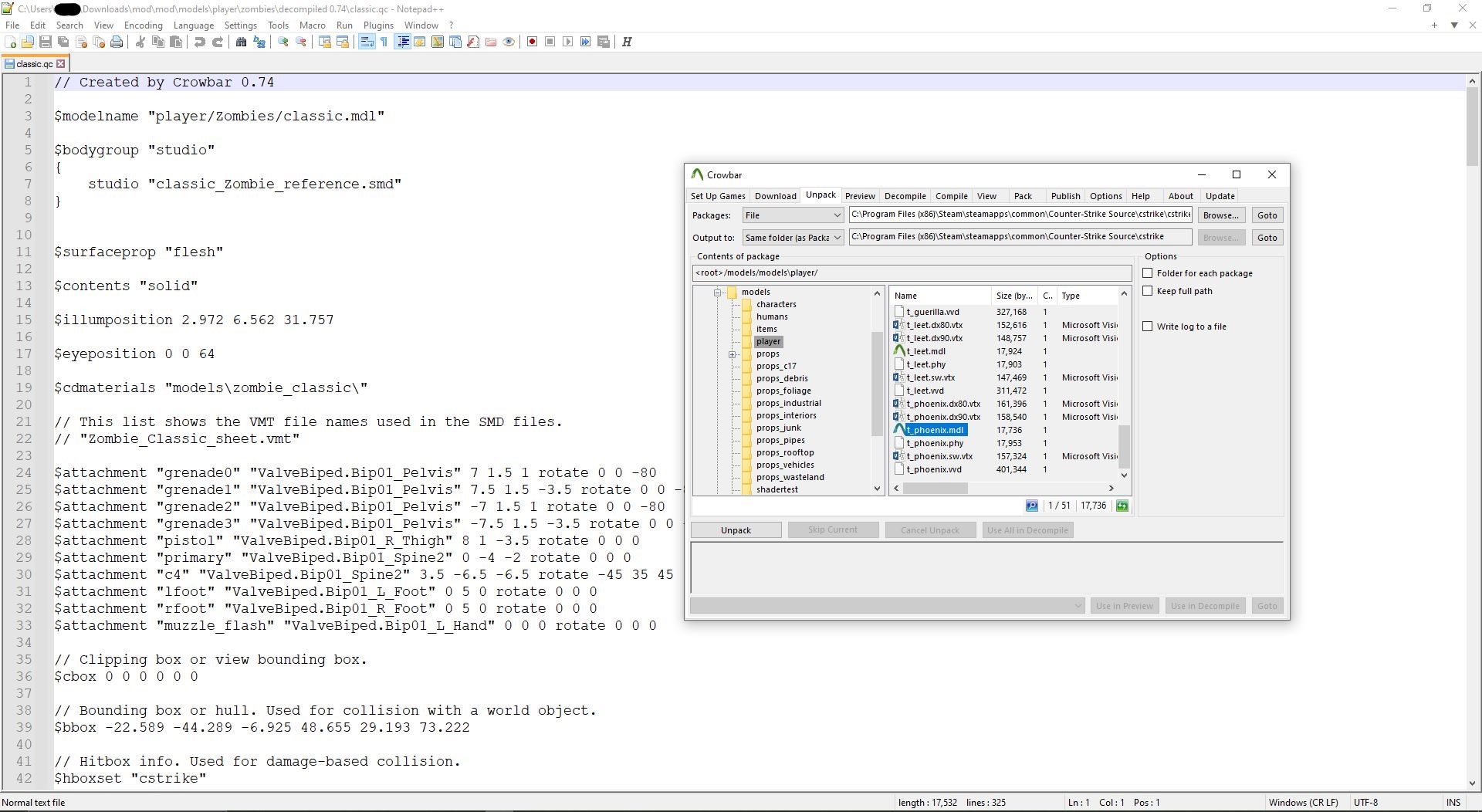This screenshot has height=812, width=1482.
Task: Click the Open file toolbar icon
Action: click(x=28, y=42)
